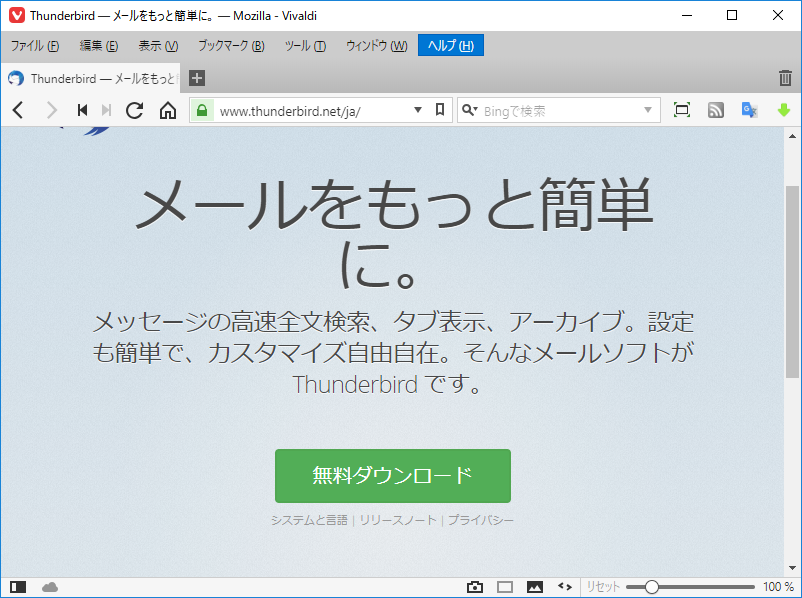Open the RSS feed reader icon
802x598 pixels.
click(x=715, y=110)
